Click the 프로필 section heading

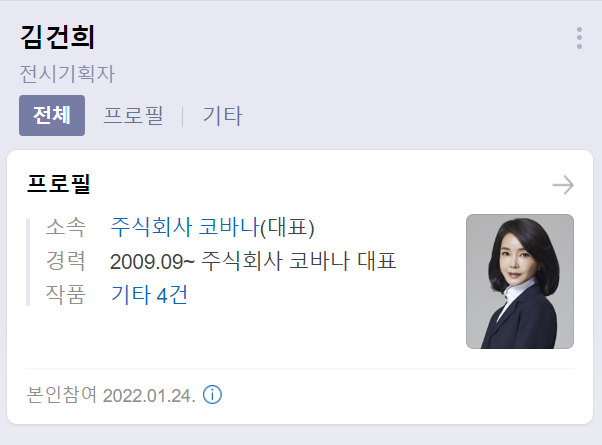pos(58,184)
